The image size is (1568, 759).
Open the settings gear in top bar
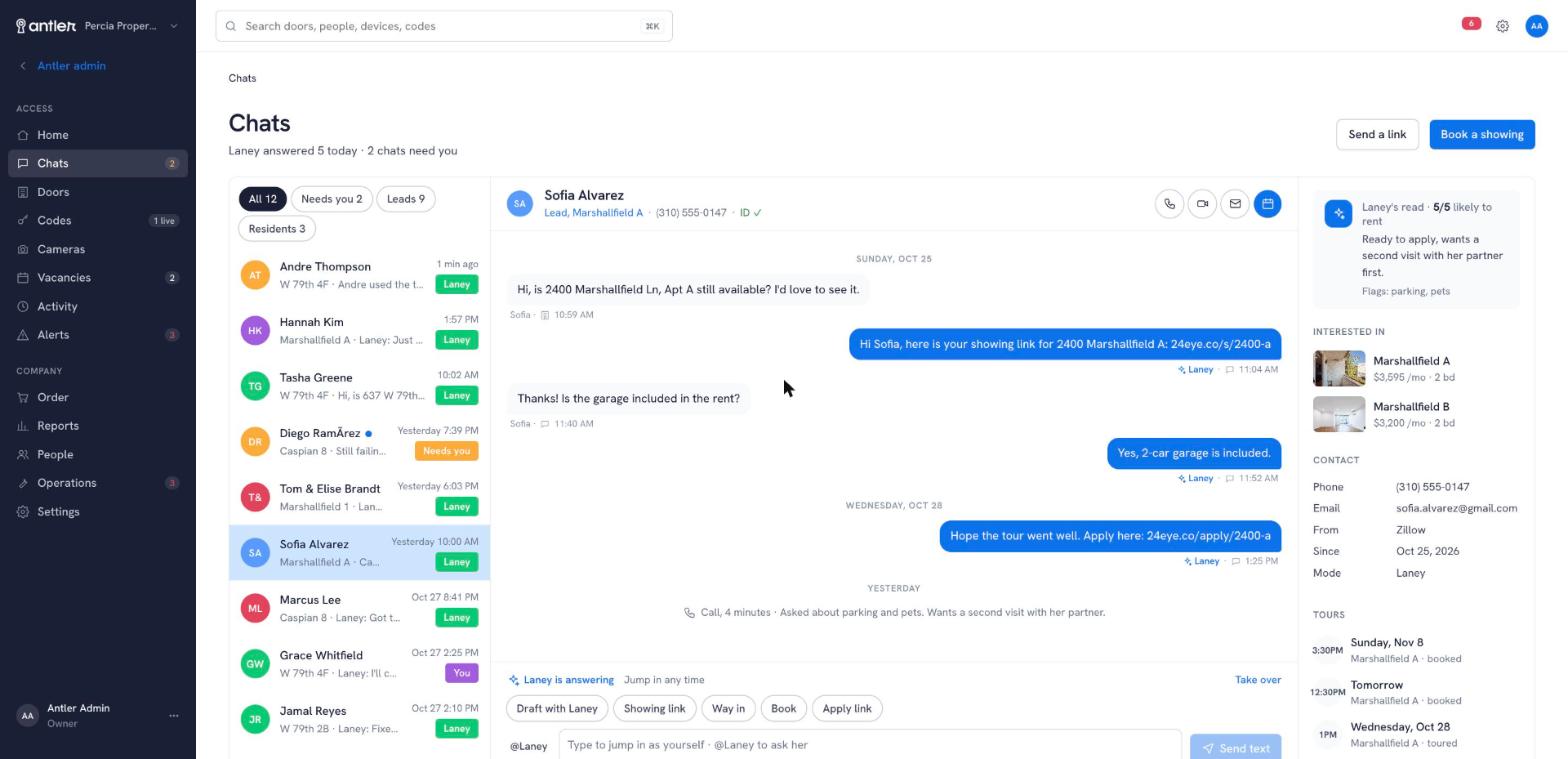1502,26
